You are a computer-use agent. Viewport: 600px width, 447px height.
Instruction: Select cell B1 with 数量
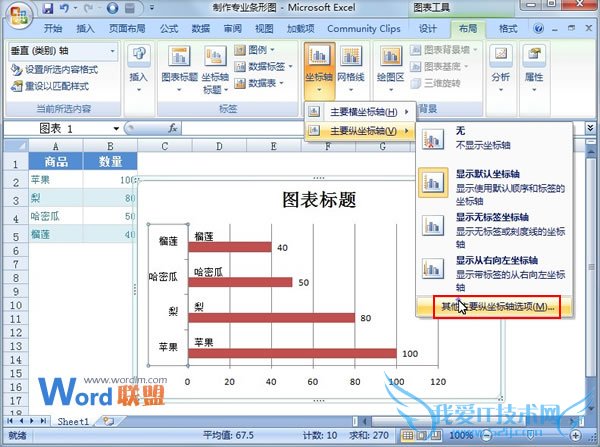(110, 162)
